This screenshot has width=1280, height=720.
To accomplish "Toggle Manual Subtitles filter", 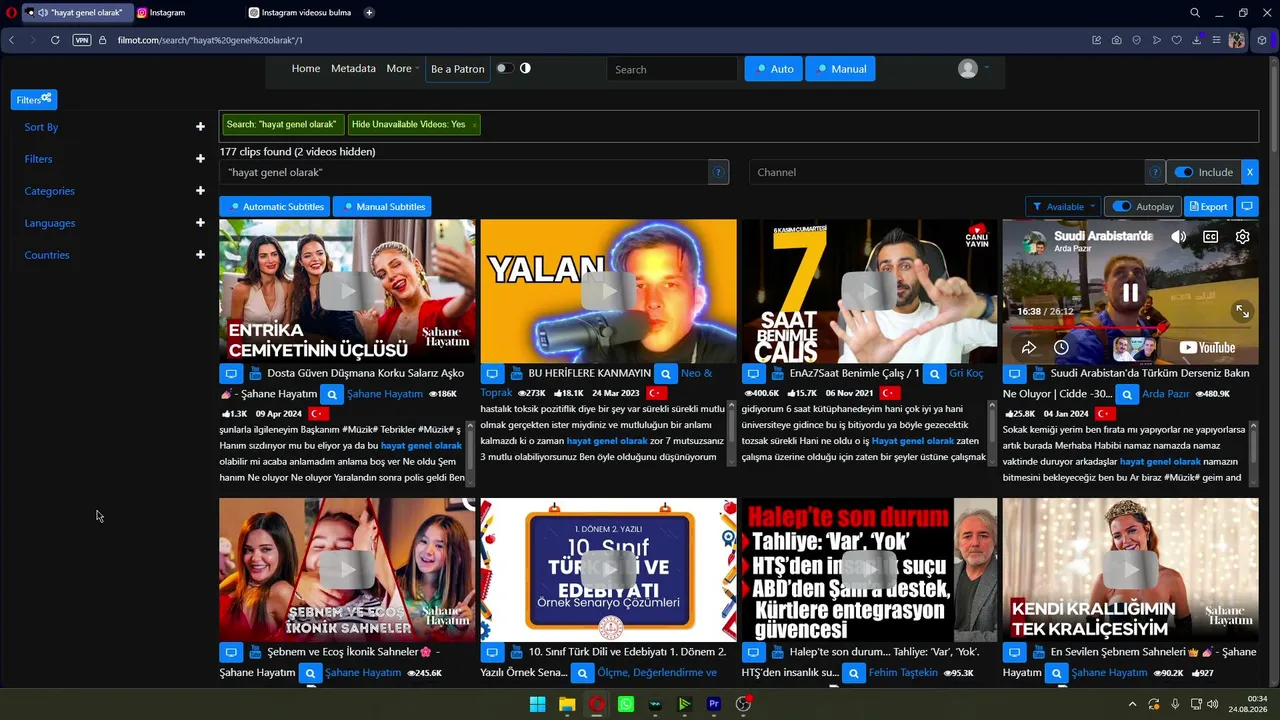I will [382, 206].
